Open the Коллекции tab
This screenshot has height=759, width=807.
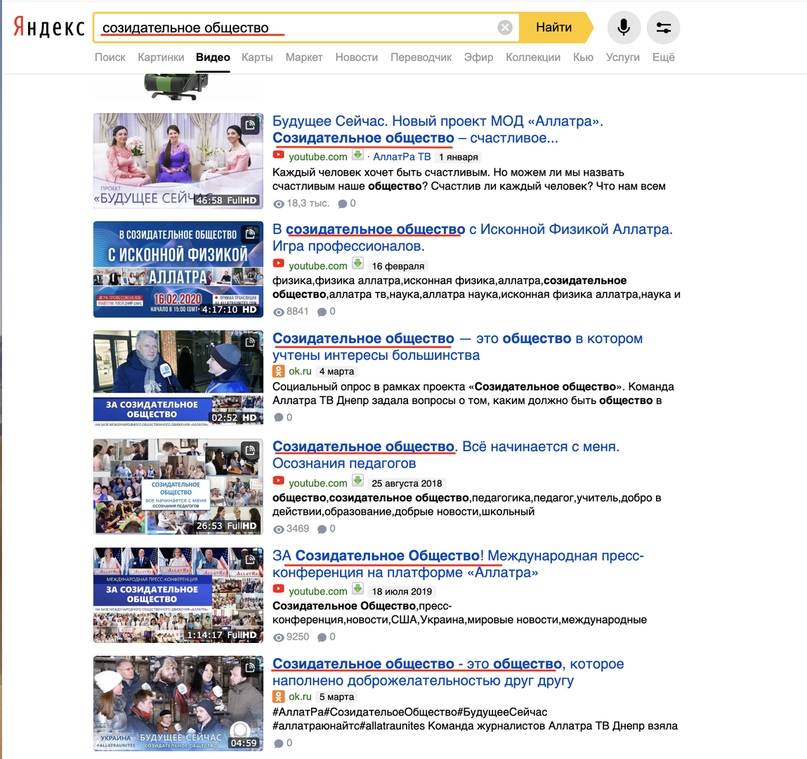pos(533,57)
